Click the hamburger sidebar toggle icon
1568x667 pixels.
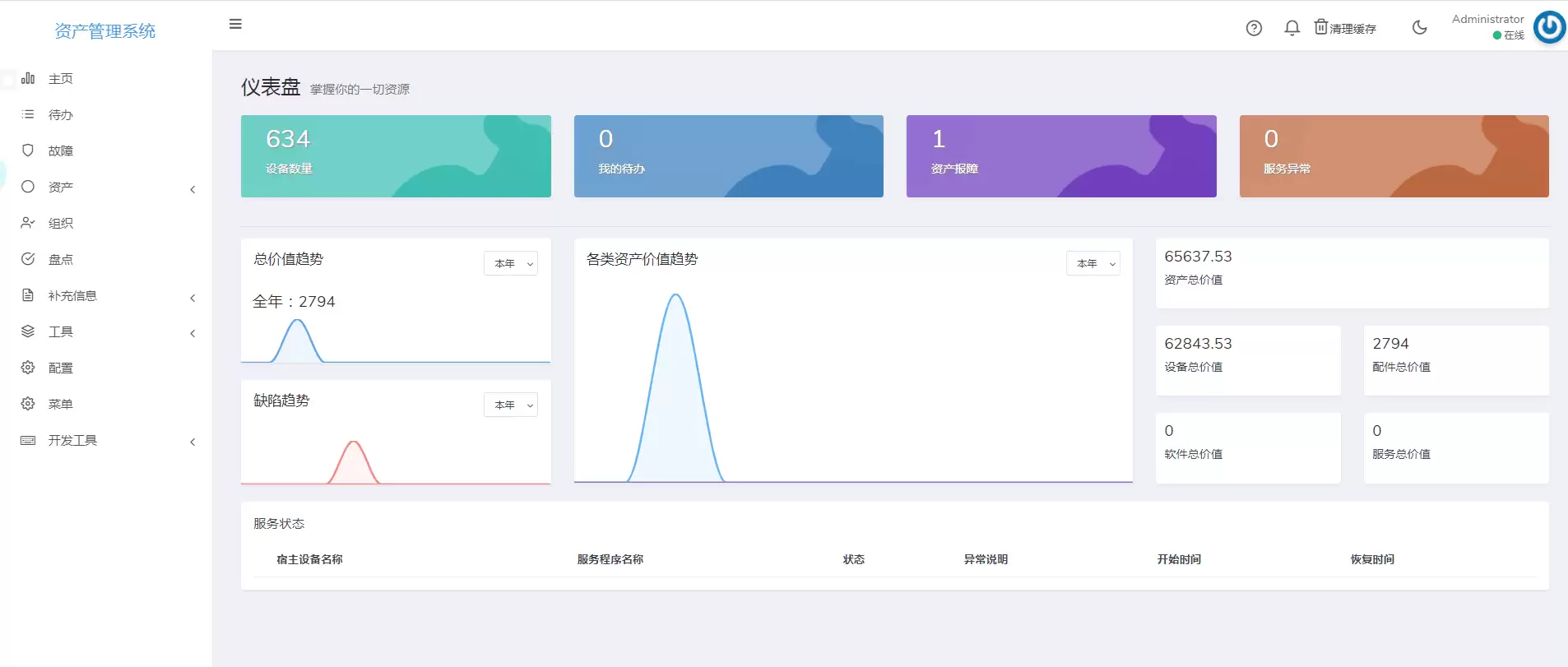tap(235, 24)
